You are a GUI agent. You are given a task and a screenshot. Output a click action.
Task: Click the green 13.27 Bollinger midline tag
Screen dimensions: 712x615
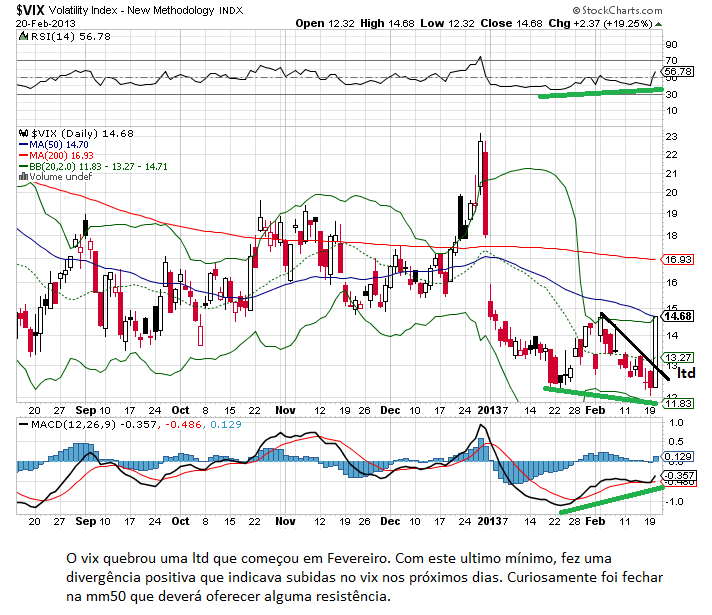(678, 357)
